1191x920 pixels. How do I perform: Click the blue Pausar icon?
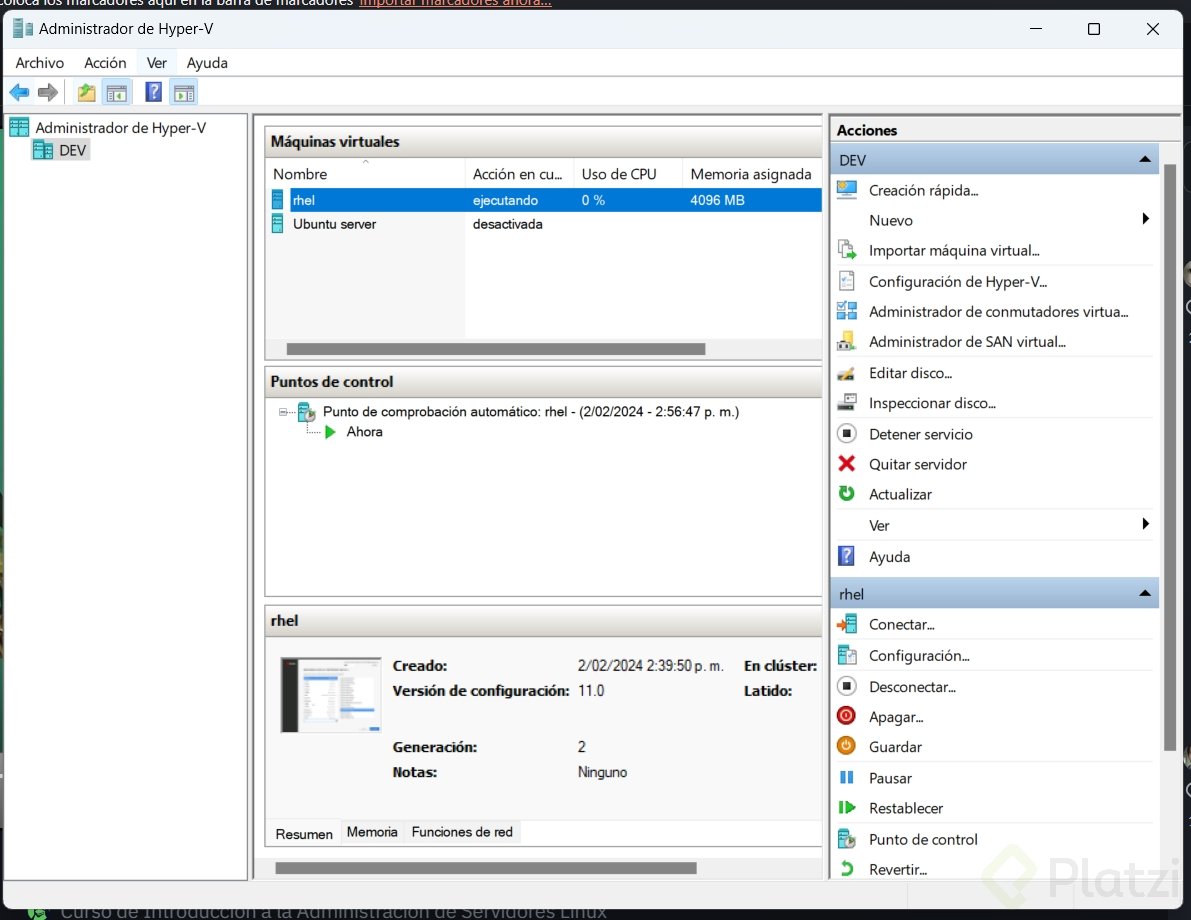(846, 777)
